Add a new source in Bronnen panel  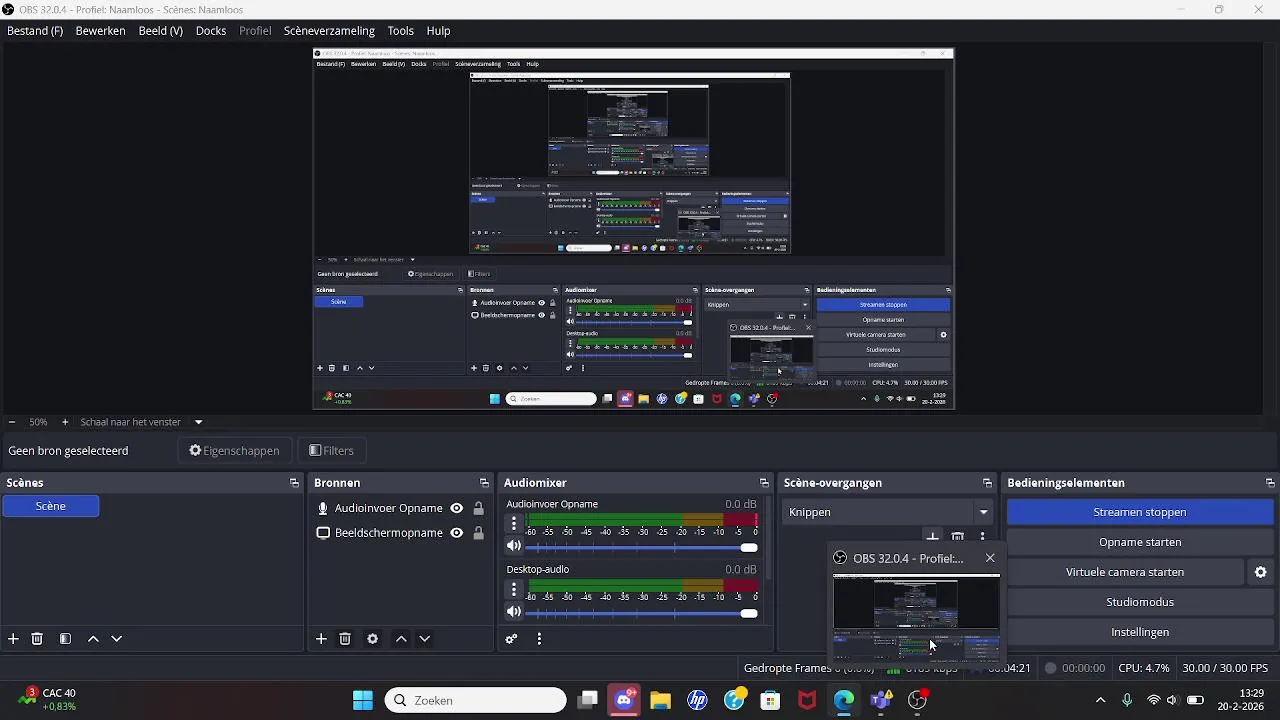321,639
